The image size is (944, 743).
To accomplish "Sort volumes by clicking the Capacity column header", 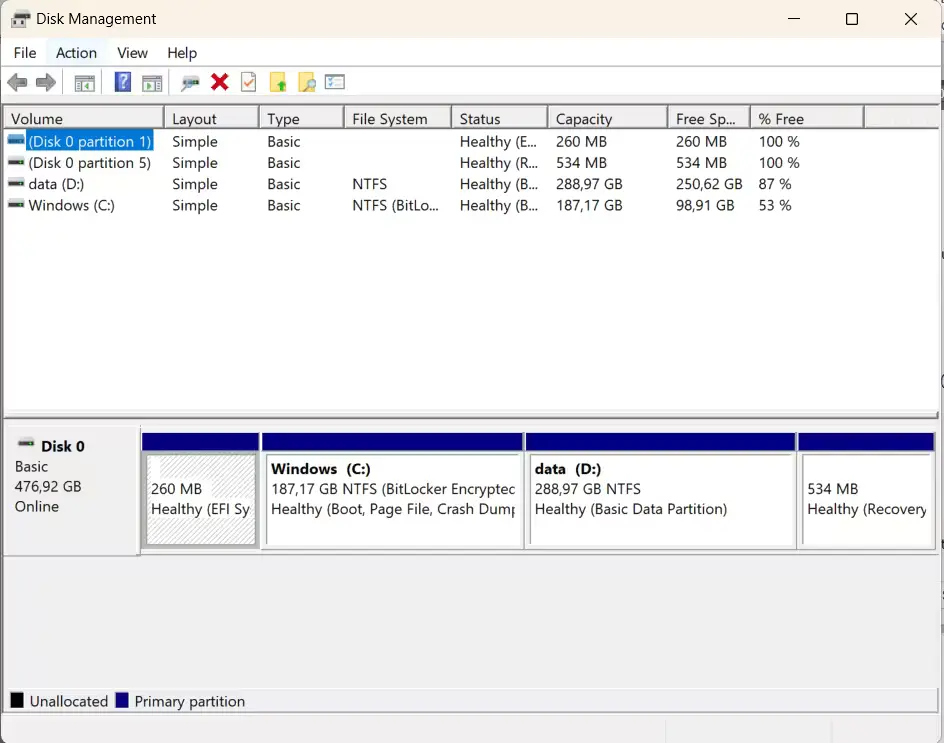I will click(x=585, y=117).
